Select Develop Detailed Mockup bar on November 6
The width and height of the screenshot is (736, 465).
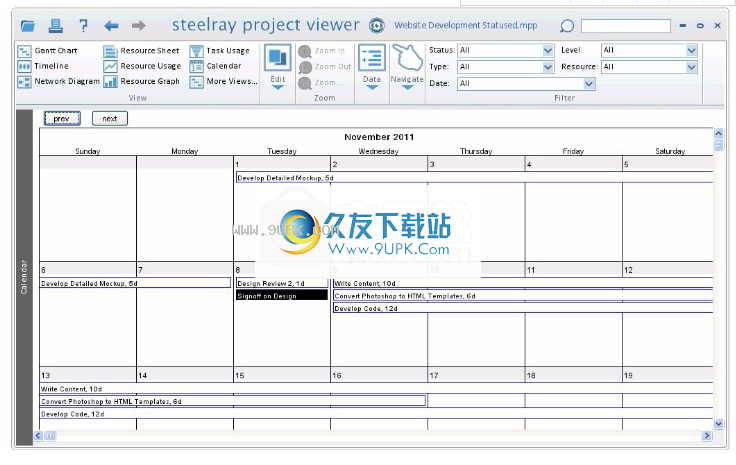pos(135,283)
